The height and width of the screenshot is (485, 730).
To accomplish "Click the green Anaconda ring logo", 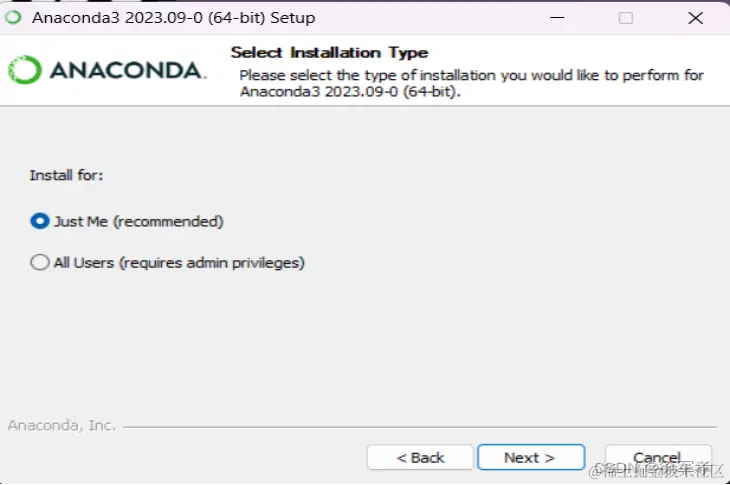I will point(25,70).
